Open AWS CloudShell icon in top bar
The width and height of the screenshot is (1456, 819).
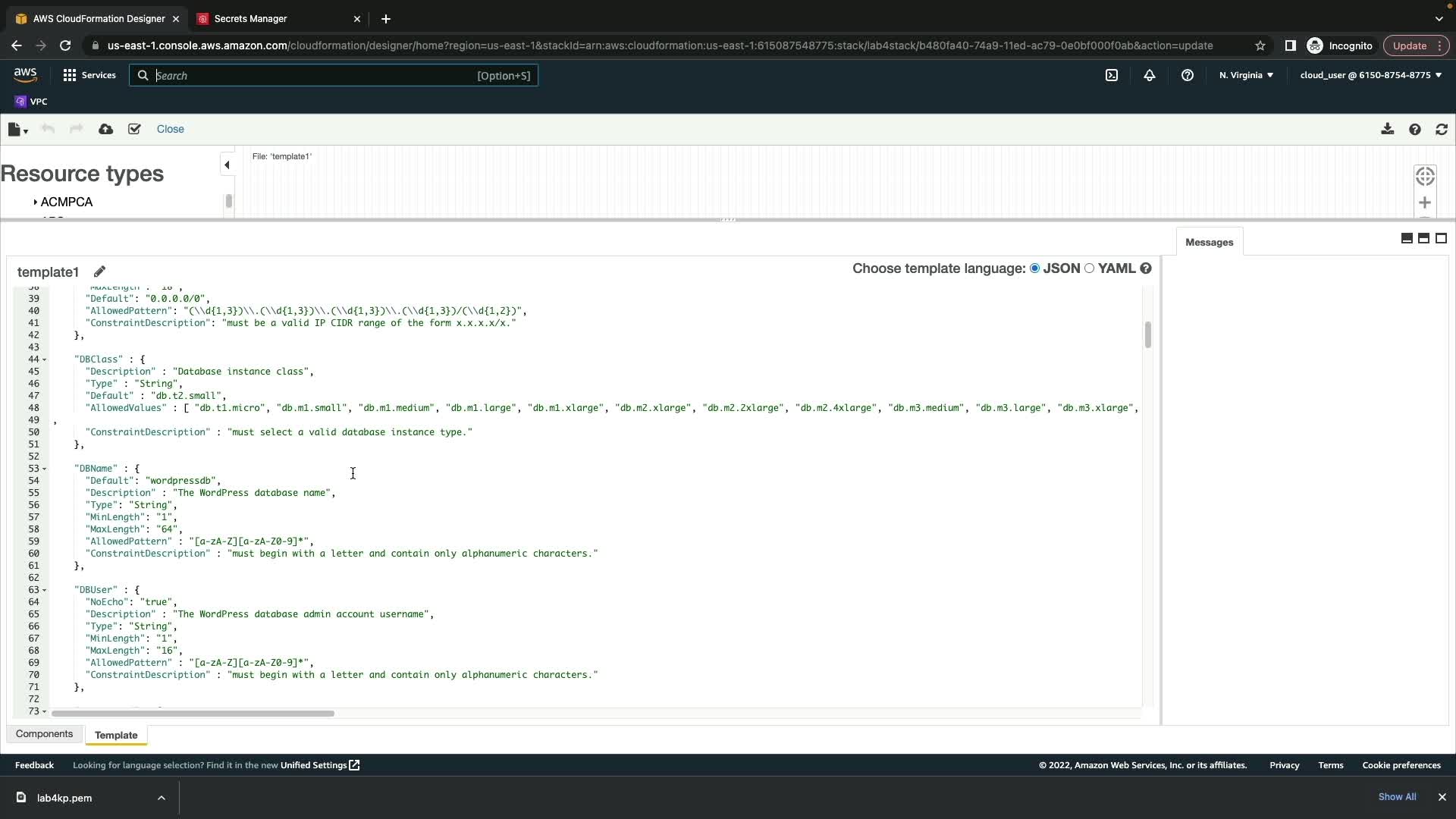point(1112,75)
